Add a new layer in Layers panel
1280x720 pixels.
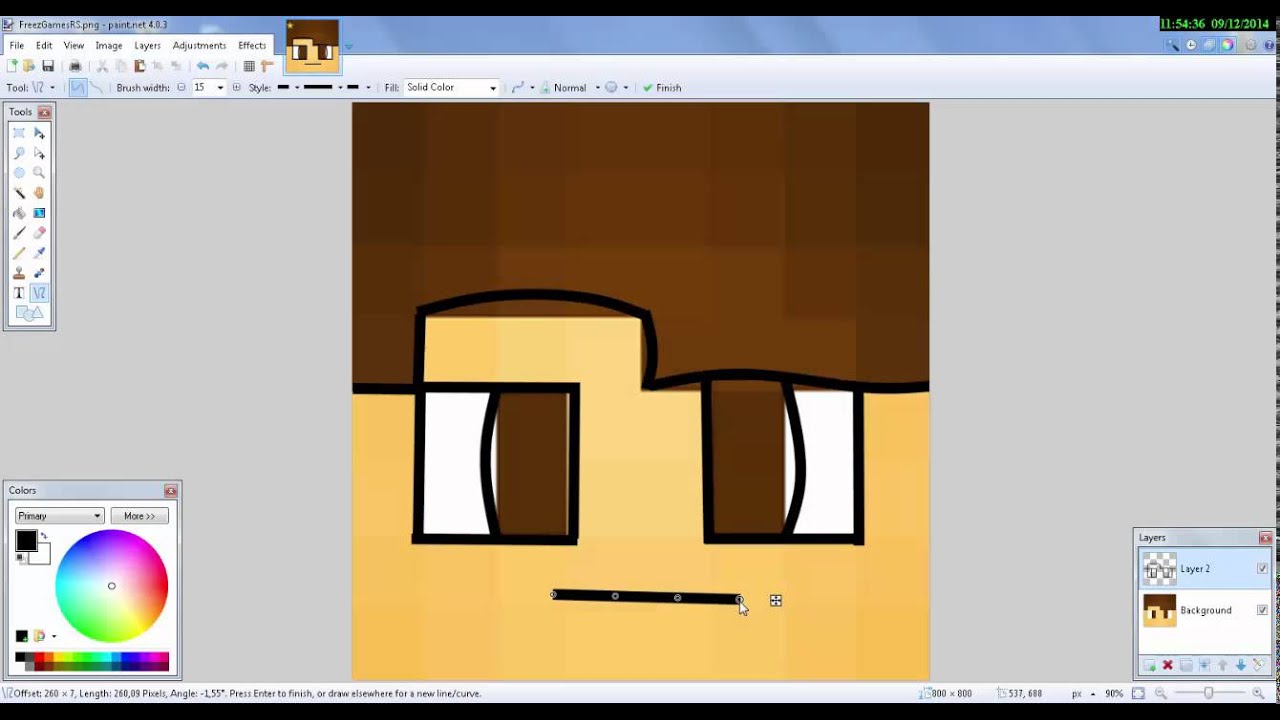click(1149, 665)
